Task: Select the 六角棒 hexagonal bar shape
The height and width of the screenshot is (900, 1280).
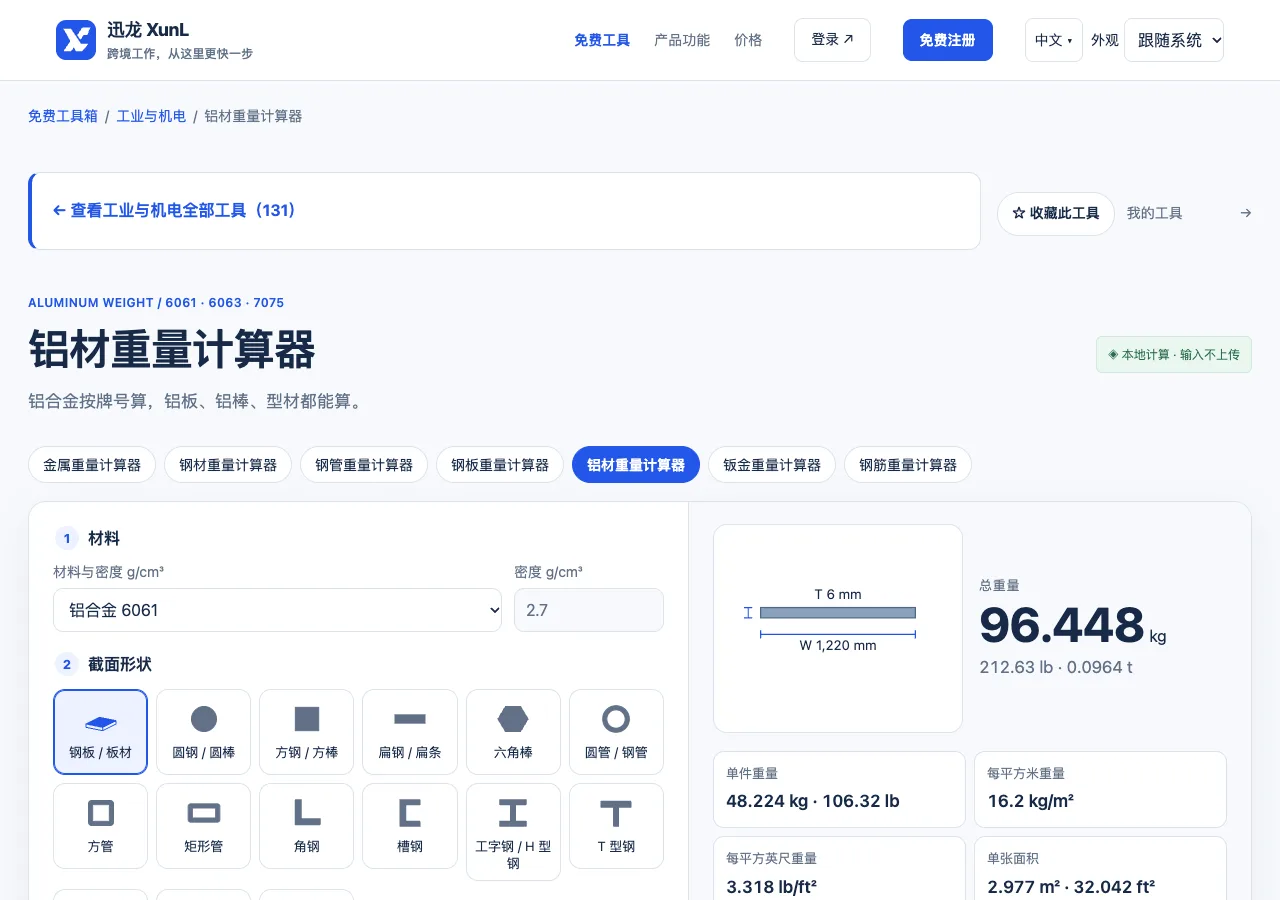Action: 513,732
